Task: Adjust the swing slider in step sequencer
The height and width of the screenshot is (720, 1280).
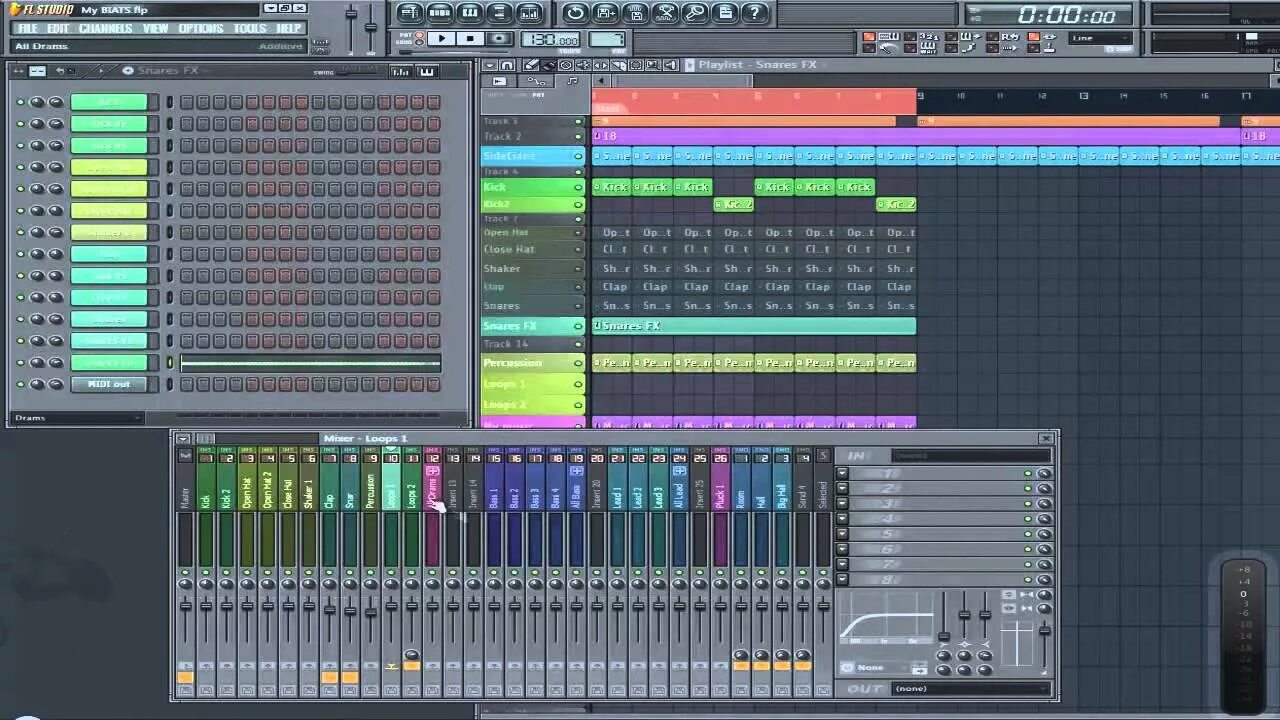Action: 355,71
